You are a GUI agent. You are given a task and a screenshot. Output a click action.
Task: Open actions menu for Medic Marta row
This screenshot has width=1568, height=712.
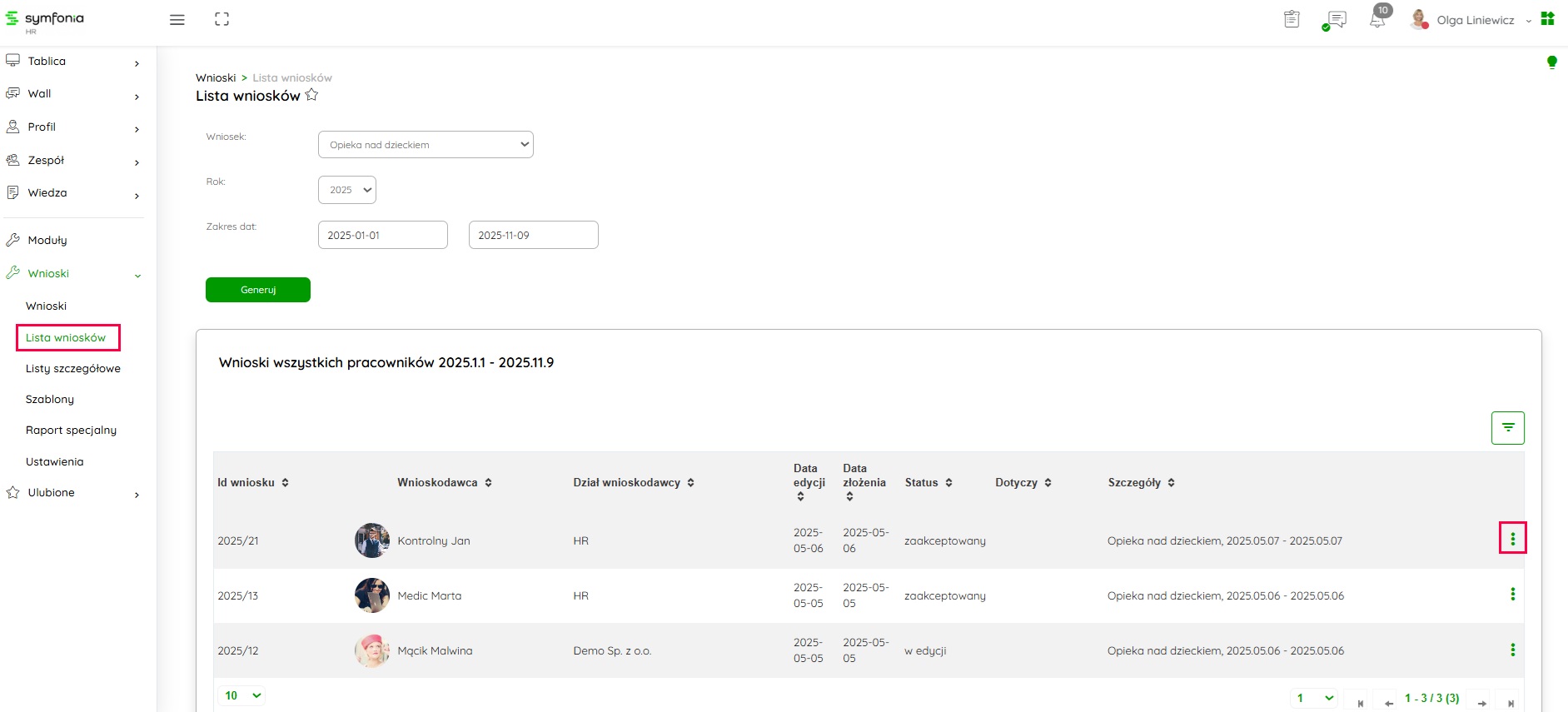point(1512,595)
